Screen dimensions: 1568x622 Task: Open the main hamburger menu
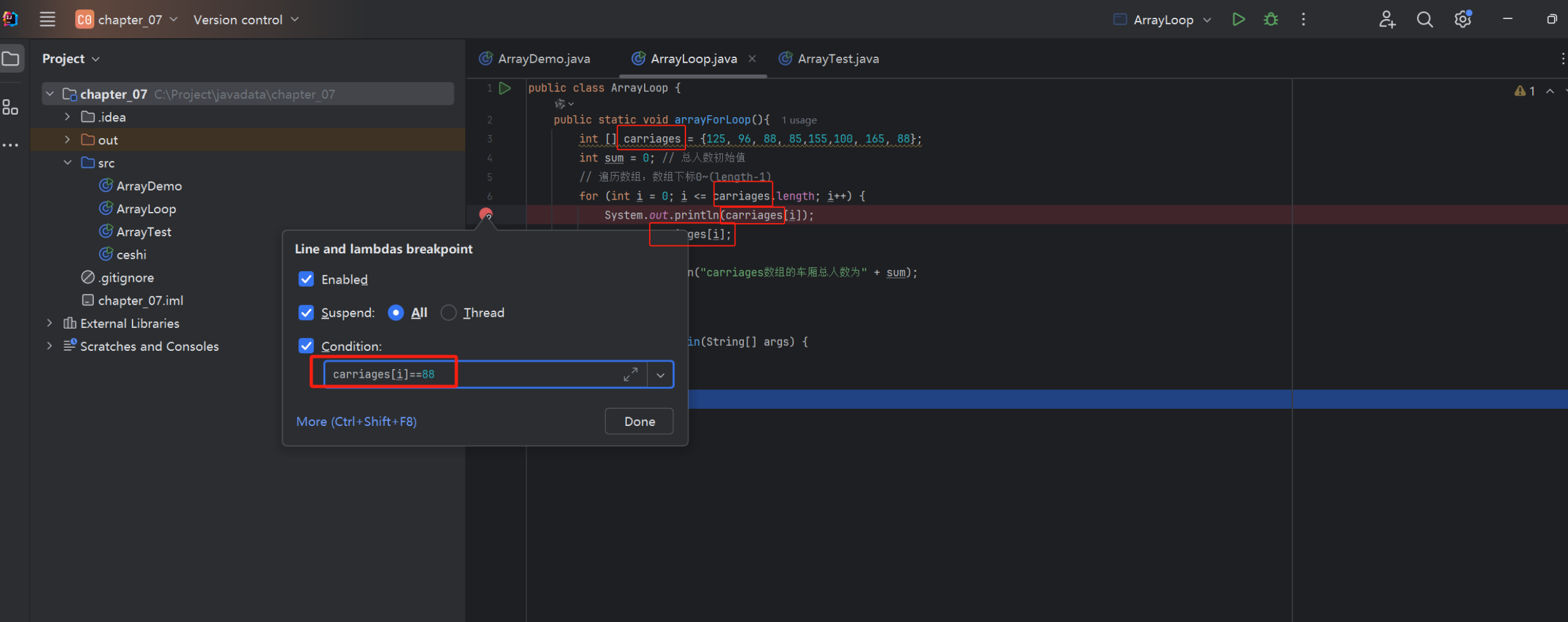[47, 20]
